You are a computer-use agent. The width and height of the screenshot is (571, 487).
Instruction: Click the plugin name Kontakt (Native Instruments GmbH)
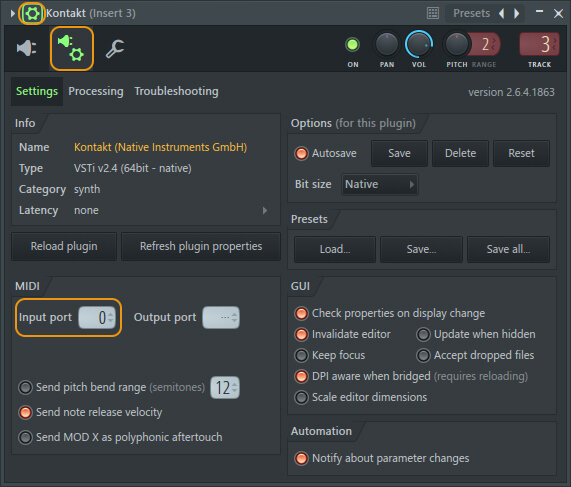click(x=160, y=147)
